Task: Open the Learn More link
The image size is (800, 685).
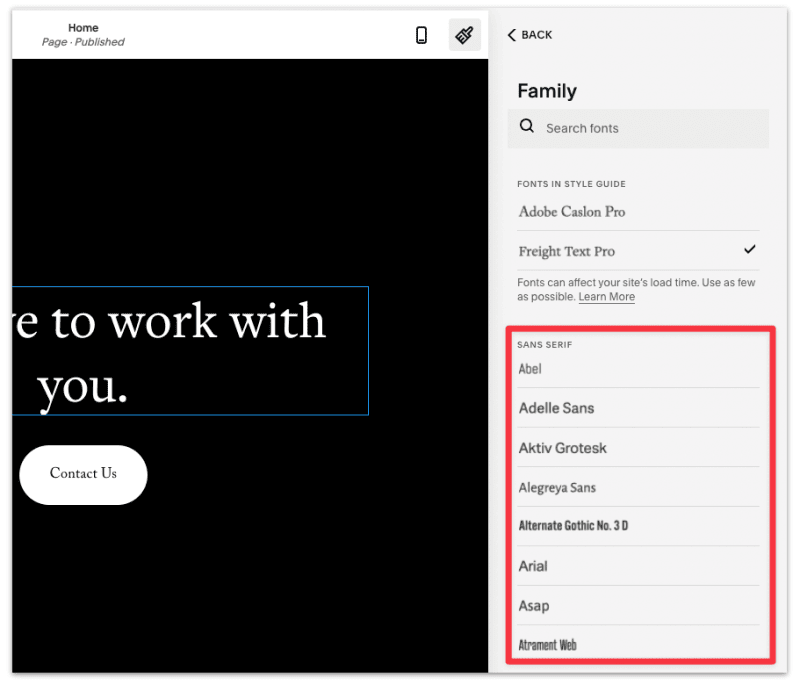Action: (x=606, y=296)
